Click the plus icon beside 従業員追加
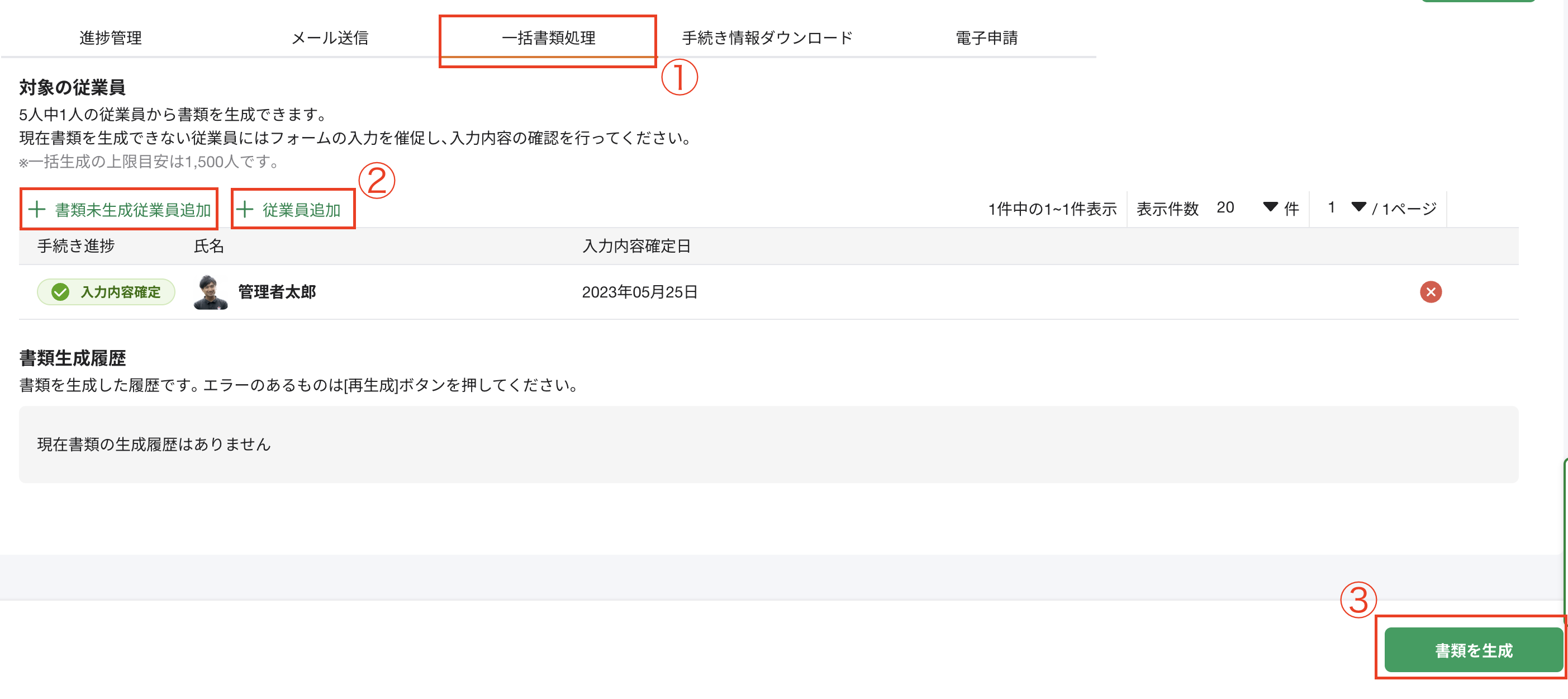Viewport: 1568px width, 699px height. [246, 210]
